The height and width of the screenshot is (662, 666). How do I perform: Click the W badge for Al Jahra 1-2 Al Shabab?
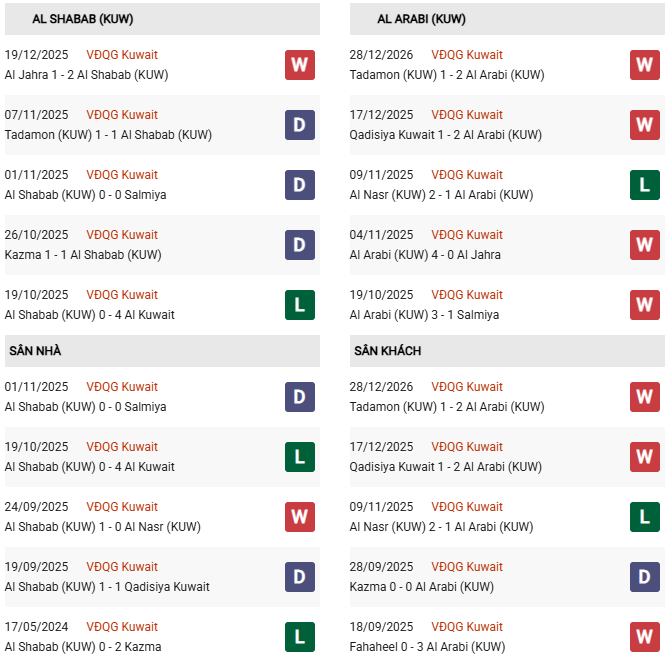point(300,65)
